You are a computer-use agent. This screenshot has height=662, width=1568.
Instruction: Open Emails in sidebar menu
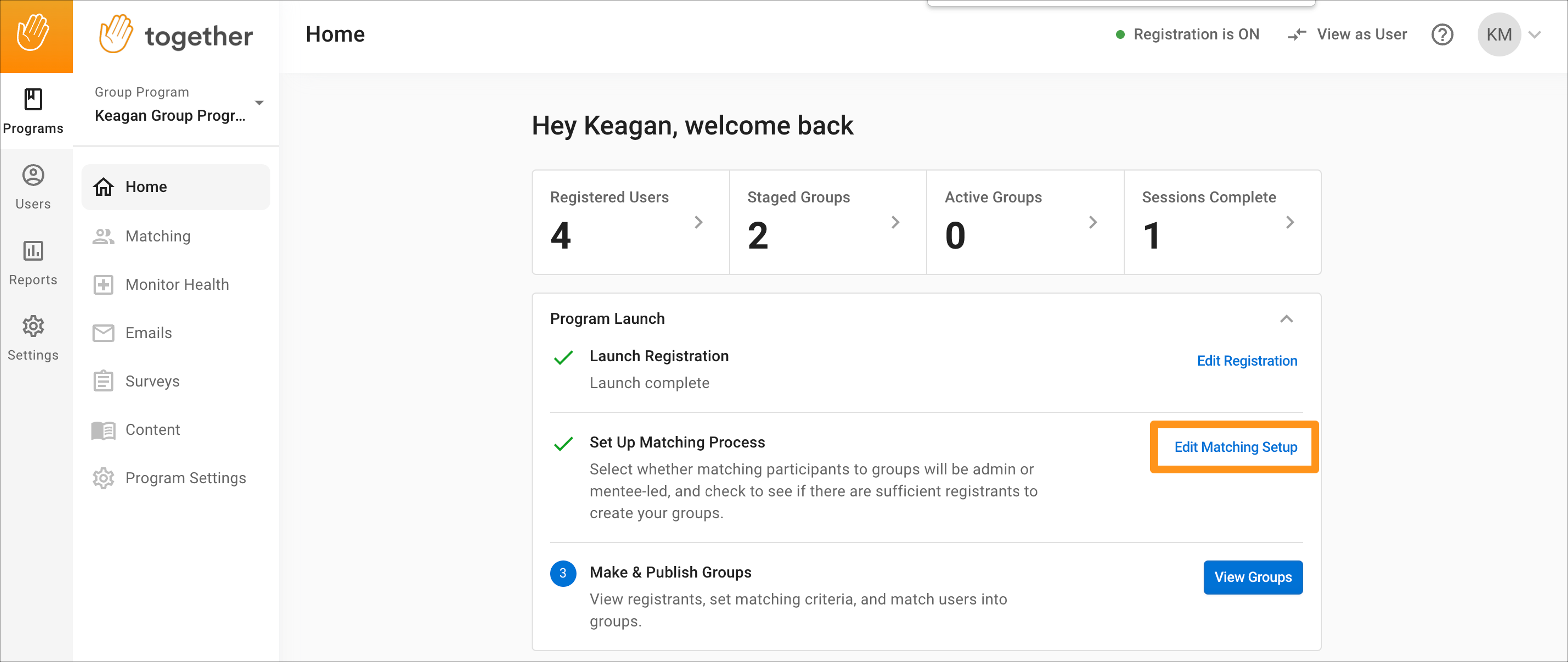(176, 333)
